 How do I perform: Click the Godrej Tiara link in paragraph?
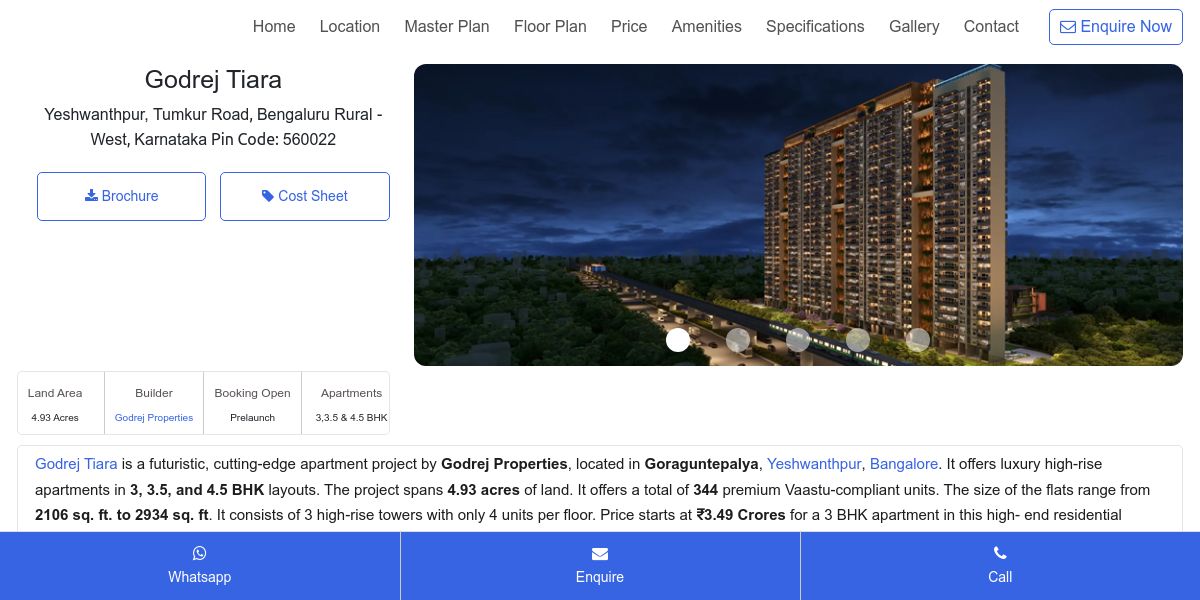76,464
